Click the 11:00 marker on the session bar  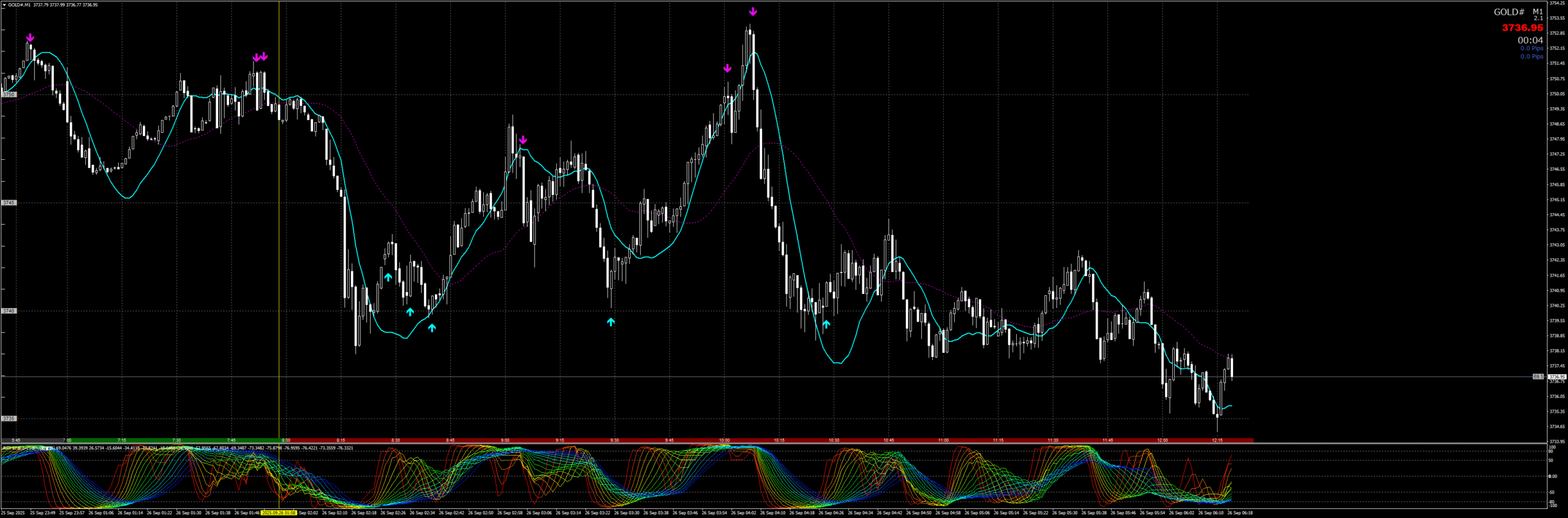coord(943,440)
